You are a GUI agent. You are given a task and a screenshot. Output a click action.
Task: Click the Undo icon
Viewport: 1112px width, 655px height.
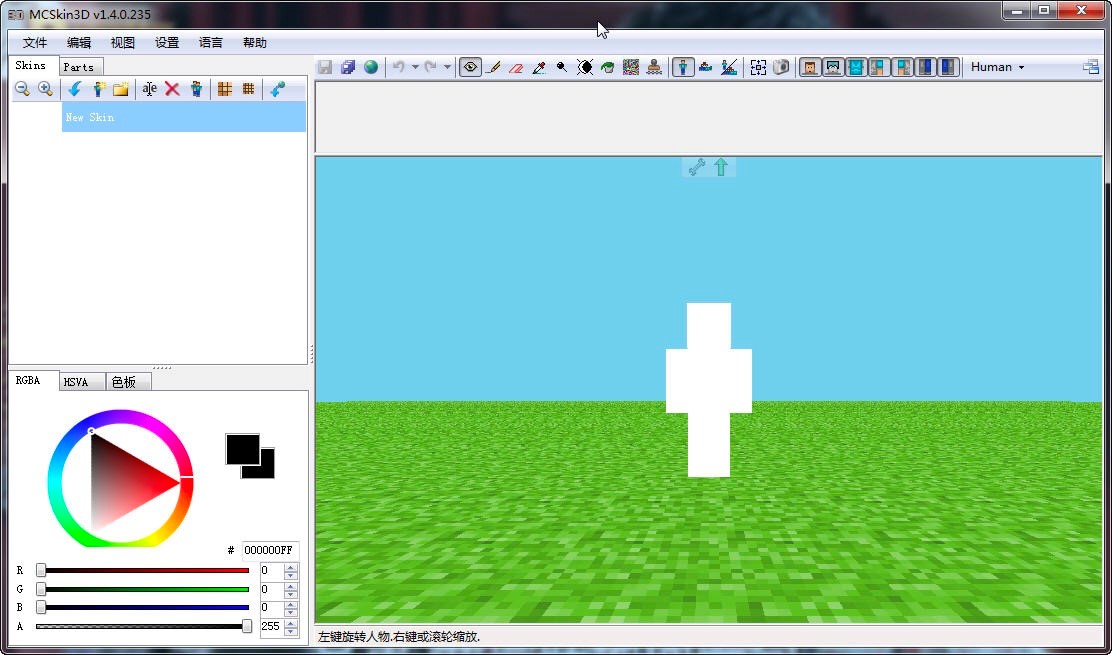coord(398,67)
